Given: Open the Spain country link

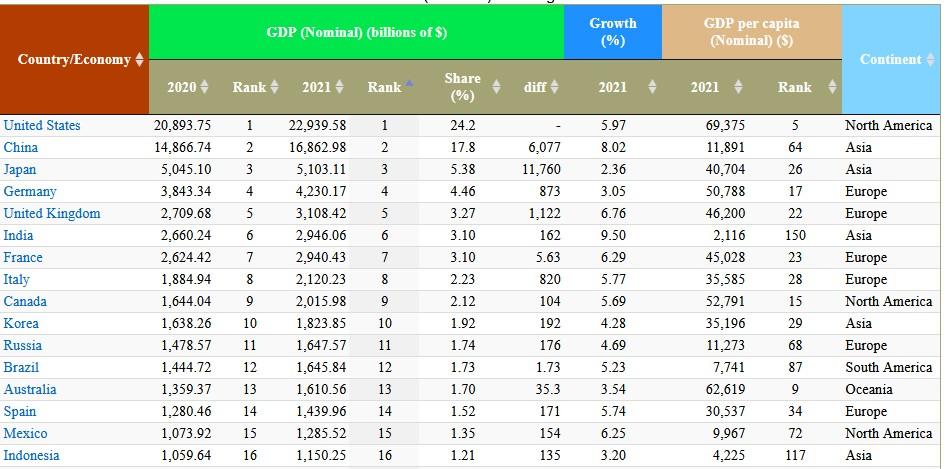Looking at the screenshot, I should pyautogui.click(x=20, y=411).
